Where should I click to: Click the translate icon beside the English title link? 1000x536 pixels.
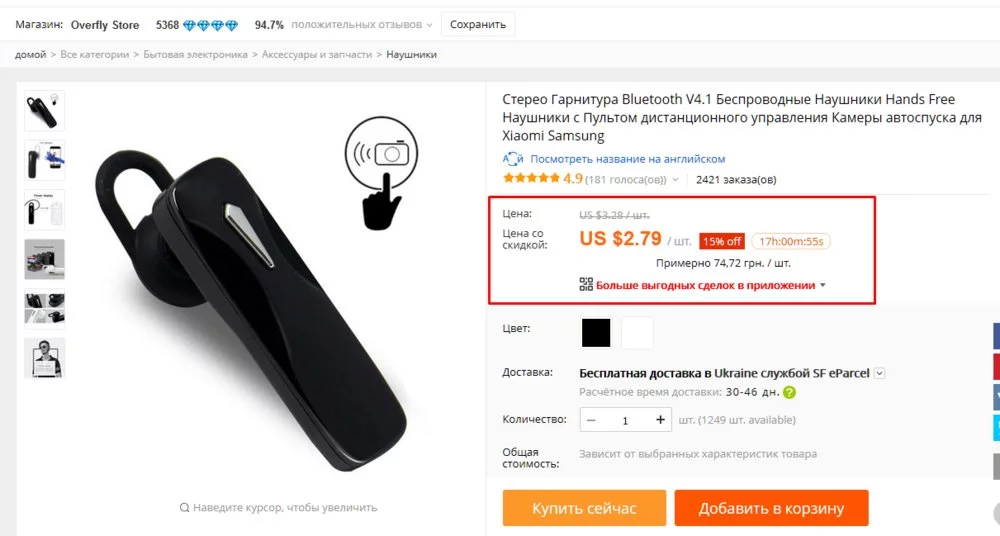513,159
